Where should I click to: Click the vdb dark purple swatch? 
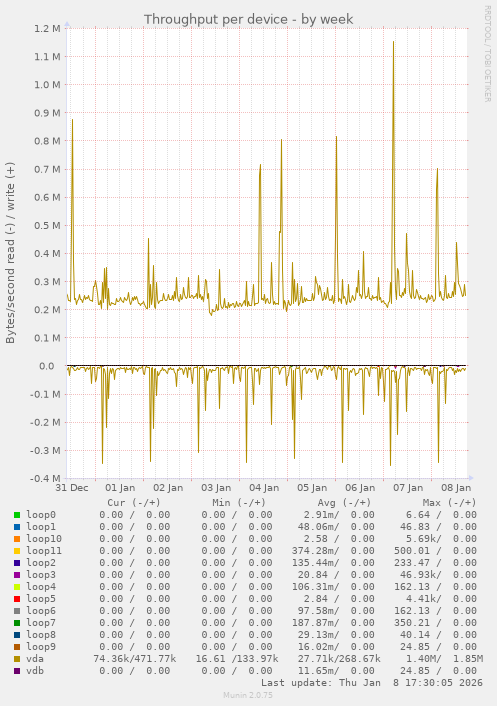pos(17,671)
